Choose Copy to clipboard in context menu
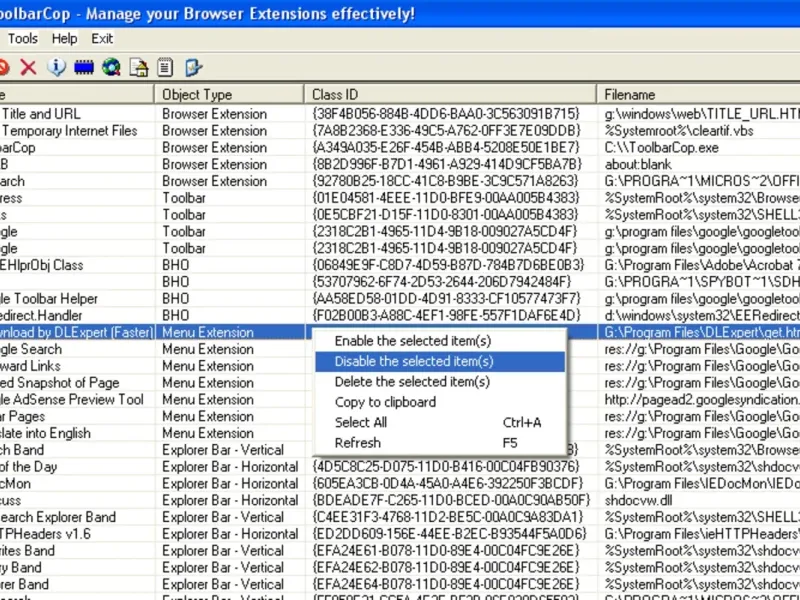Screen dimensions: 800x600 [440, 402]
